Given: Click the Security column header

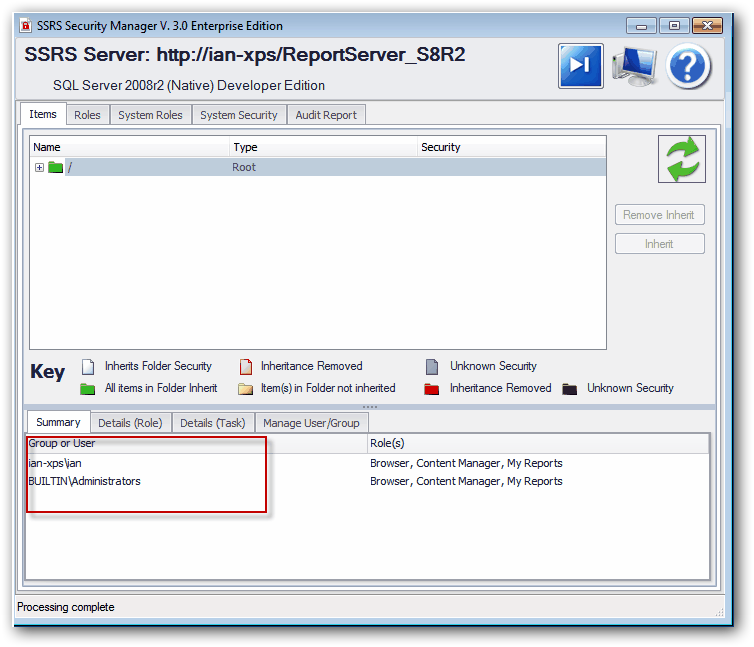Looking at the screenshot, I should [x=512, y=147].
